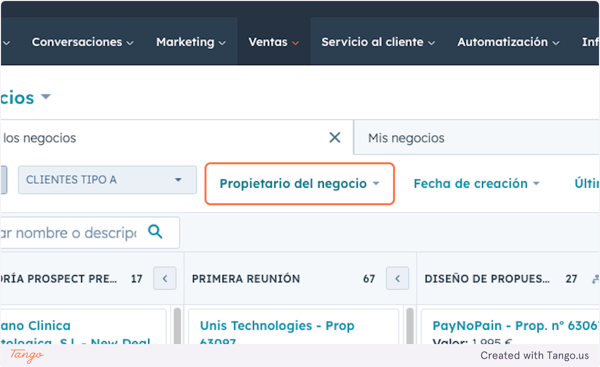Screen dimensions: 600x367
Task: Open the Unis Technologies deal card
Action: click(x=277, y=326)
